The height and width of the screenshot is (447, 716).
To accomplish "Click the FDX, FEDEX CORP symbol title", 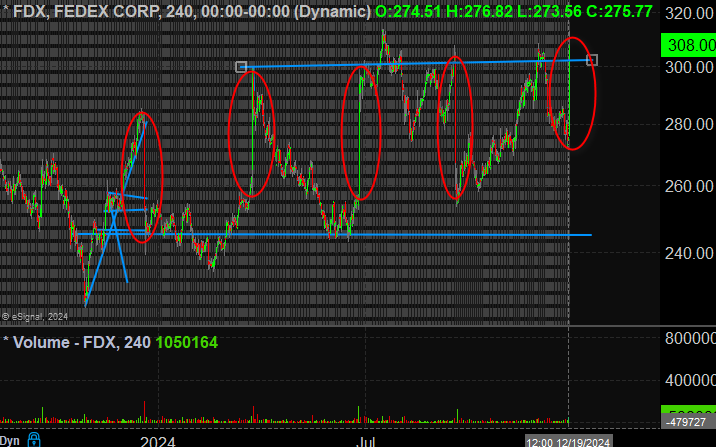I will 87,11.
